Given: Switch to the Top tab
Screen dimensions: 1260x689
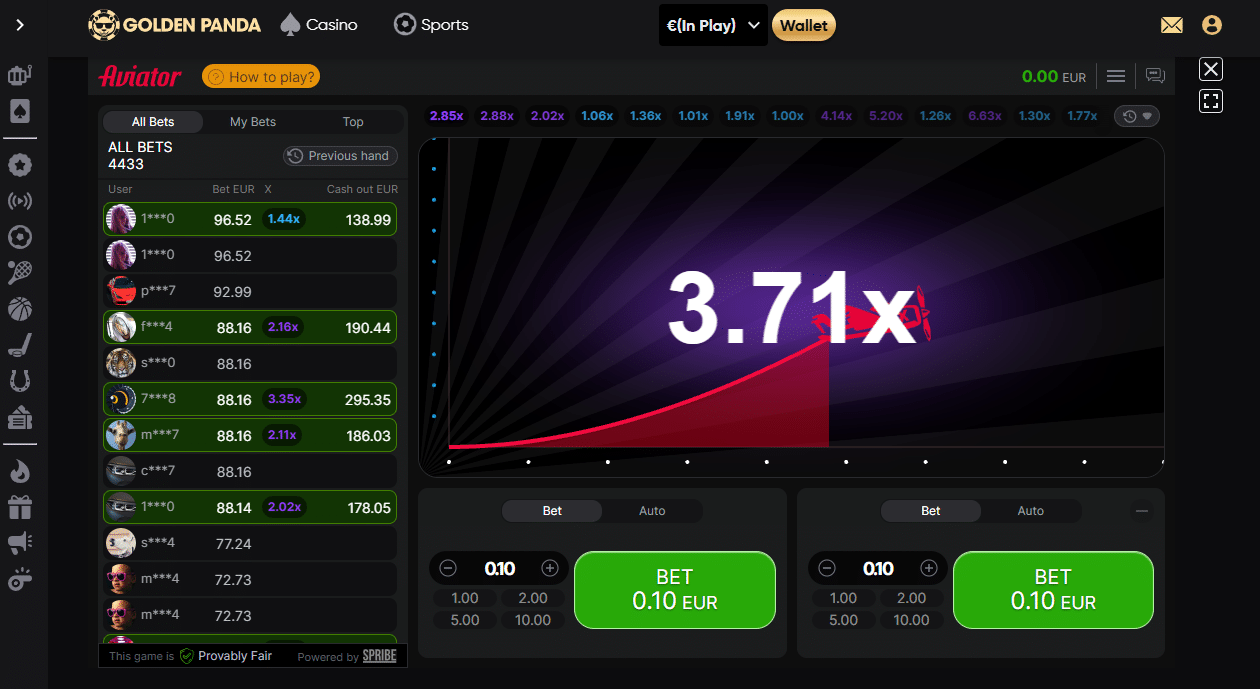Looking at the screenshot, I should pyautogui.click(x=353, y=122).
